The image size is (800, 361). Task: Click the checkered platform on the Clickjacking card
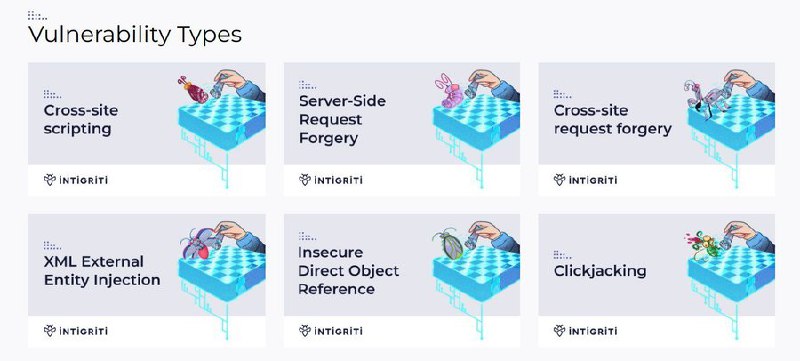pyautogui.click(x=731, y=272)
